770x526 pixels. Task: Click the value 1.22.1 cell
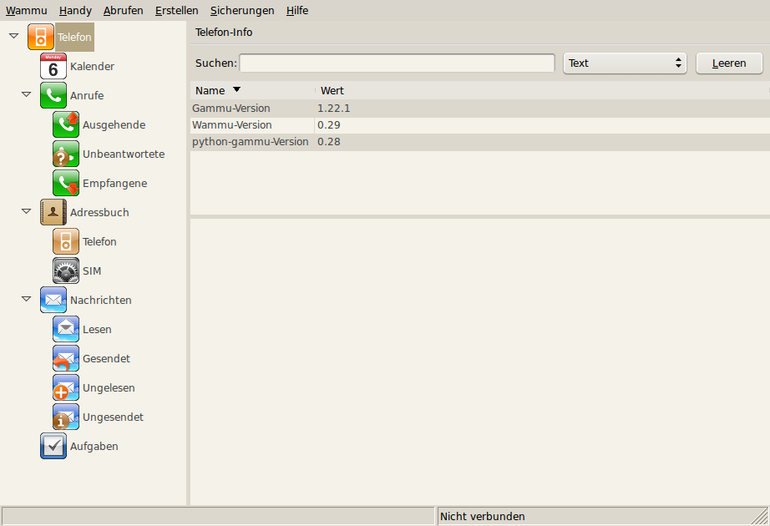pyautogui.click(x=334, y=108)
